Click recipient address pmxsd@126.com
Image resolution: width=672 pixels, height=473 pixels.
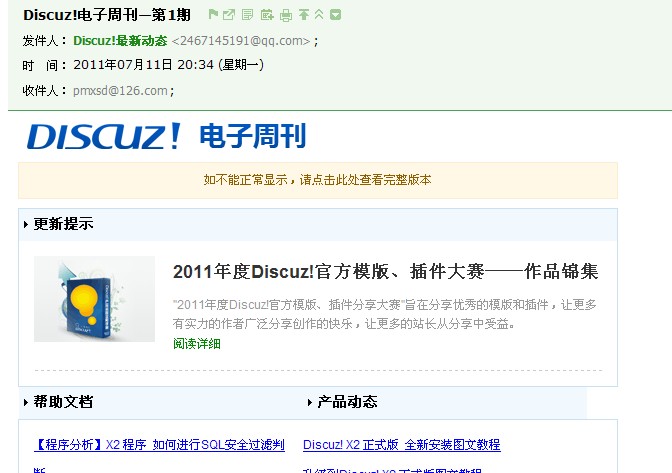tap(120, 91)
